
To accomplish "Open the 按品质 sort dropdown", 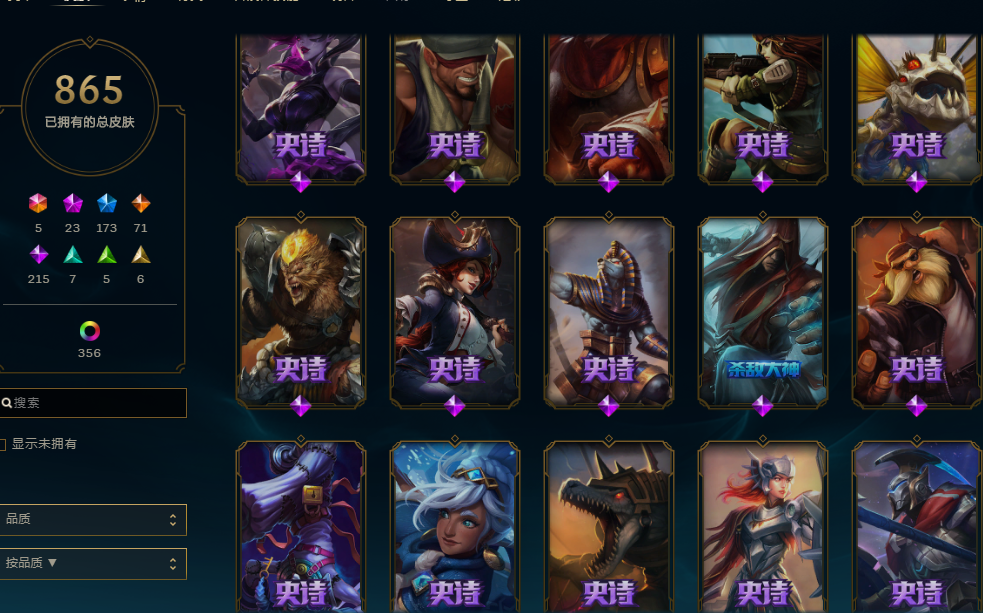I will coord(93,563).
